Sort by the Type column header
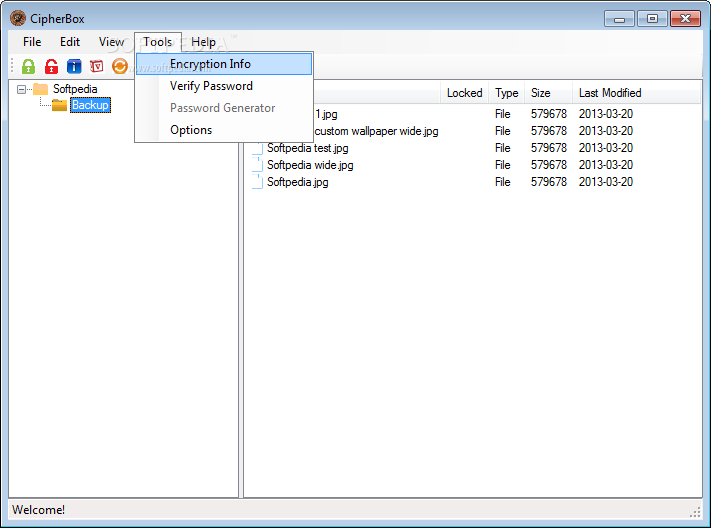This screenshot has height=528, width=711. pos(506,93)
